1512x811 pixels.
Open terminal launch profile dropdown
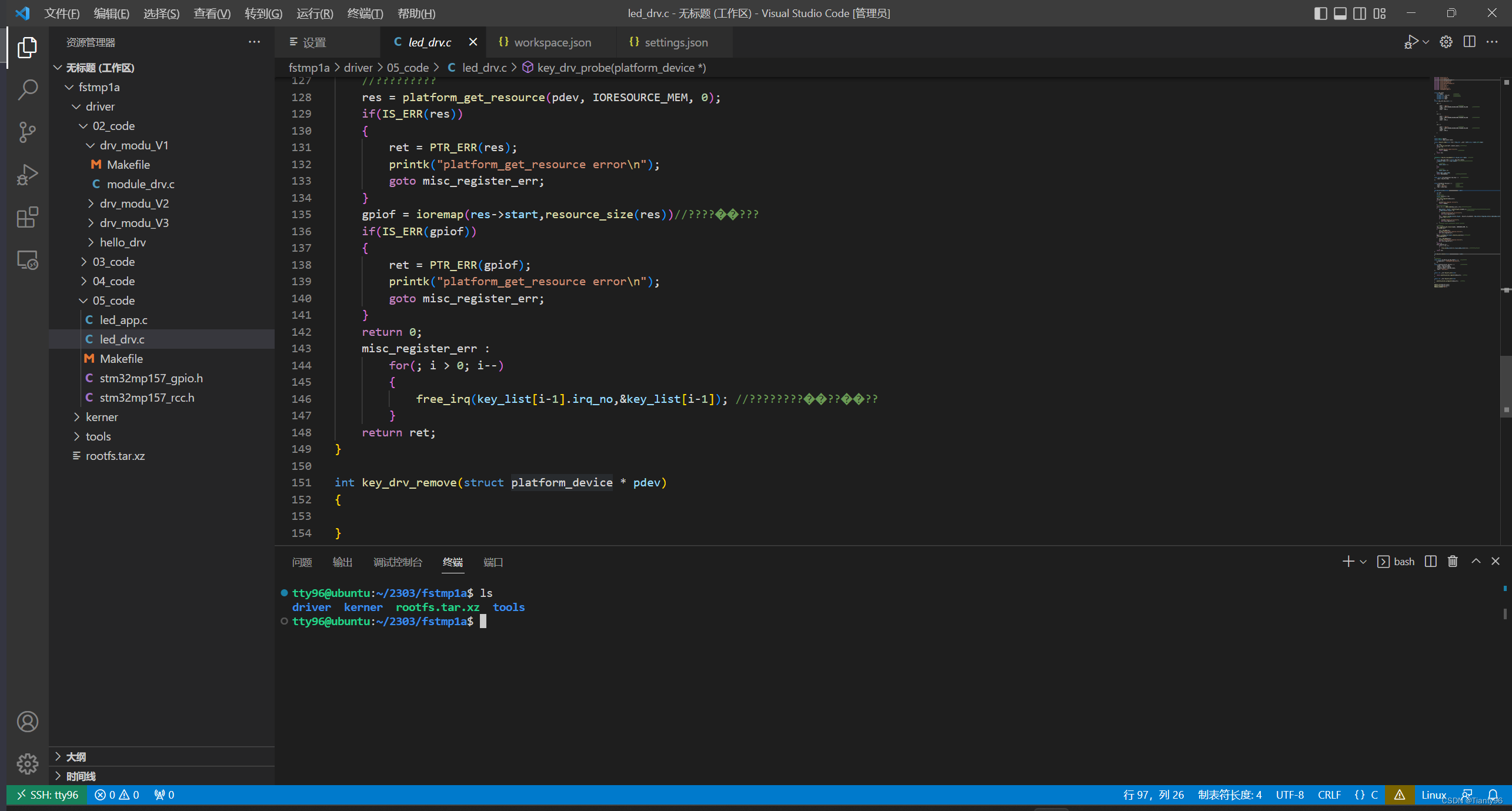pyautogui.click(x=1363, y=562)
